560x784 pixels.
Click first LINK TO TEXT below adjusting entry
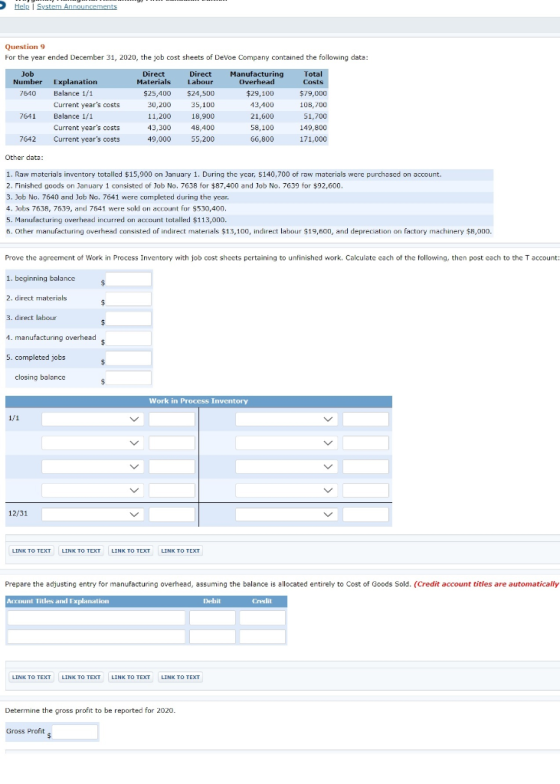32,677
